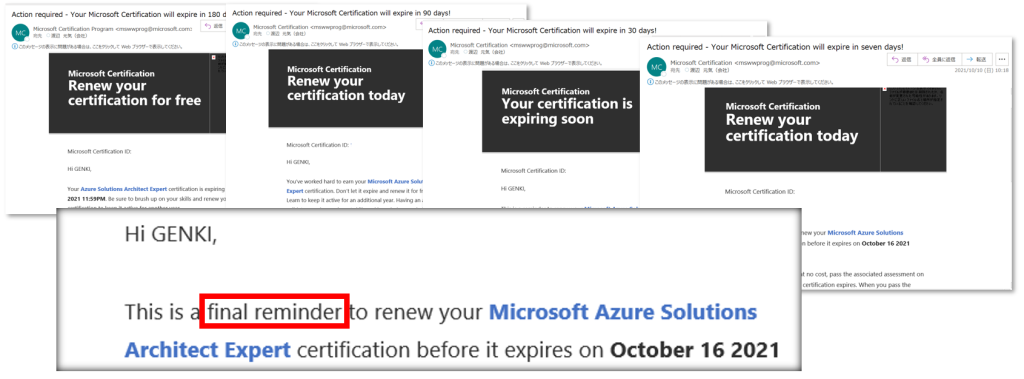Click the highlighted final reminder text

(x=275, y=312)
